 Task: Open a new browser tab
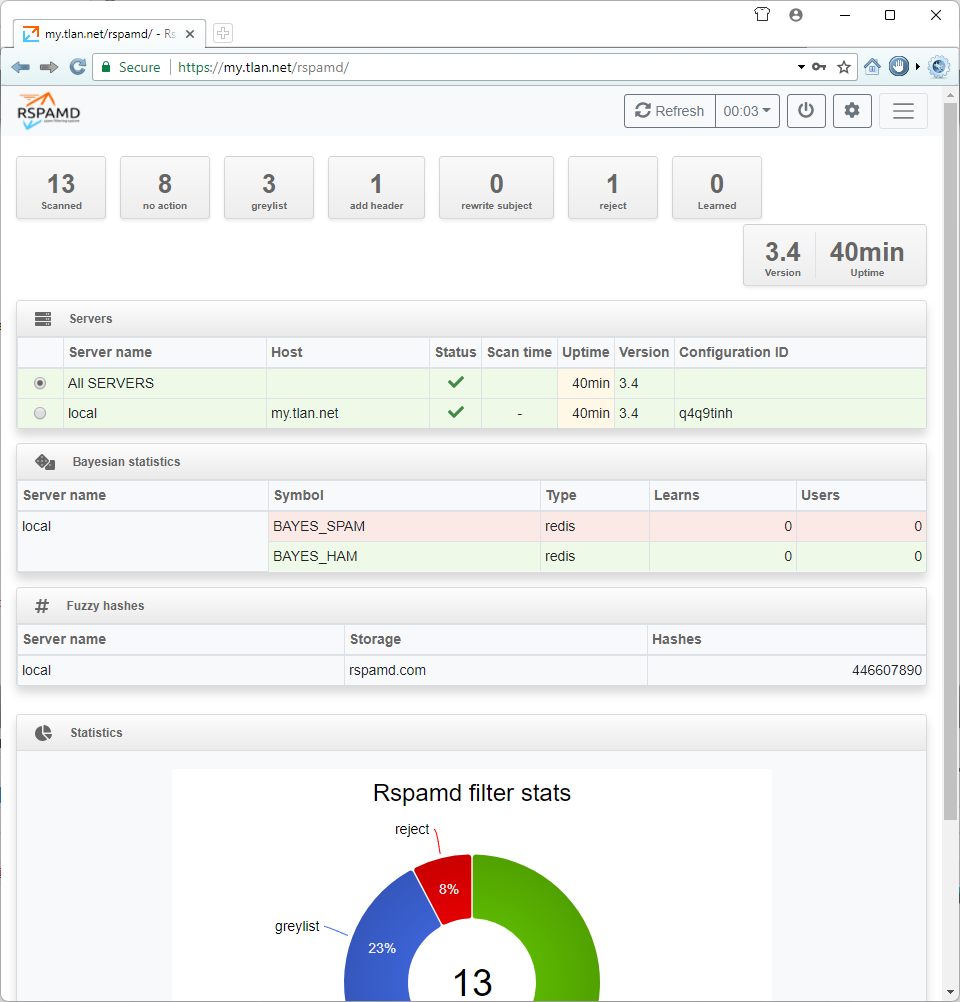coord(222,33)
